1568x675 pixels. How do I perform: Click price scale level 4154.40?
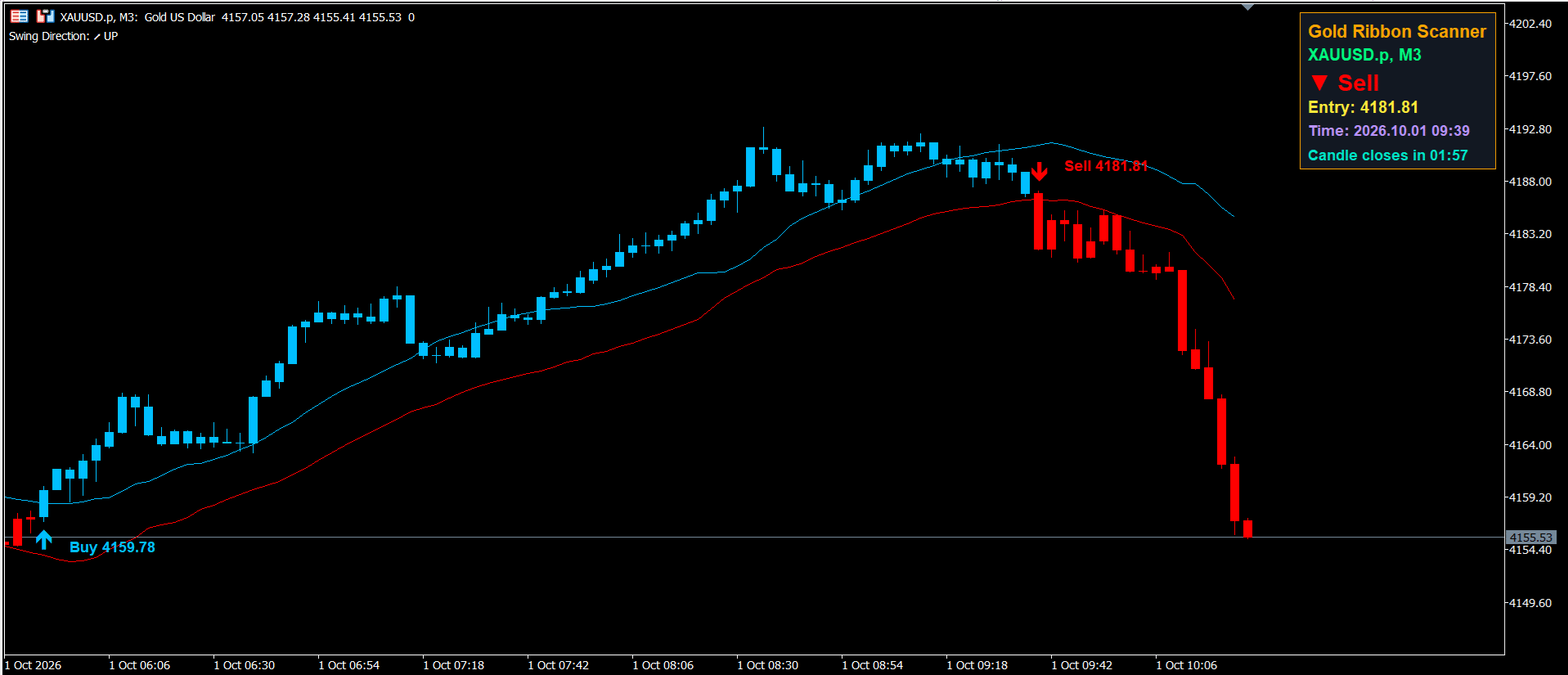click(x=1530, y=551)
